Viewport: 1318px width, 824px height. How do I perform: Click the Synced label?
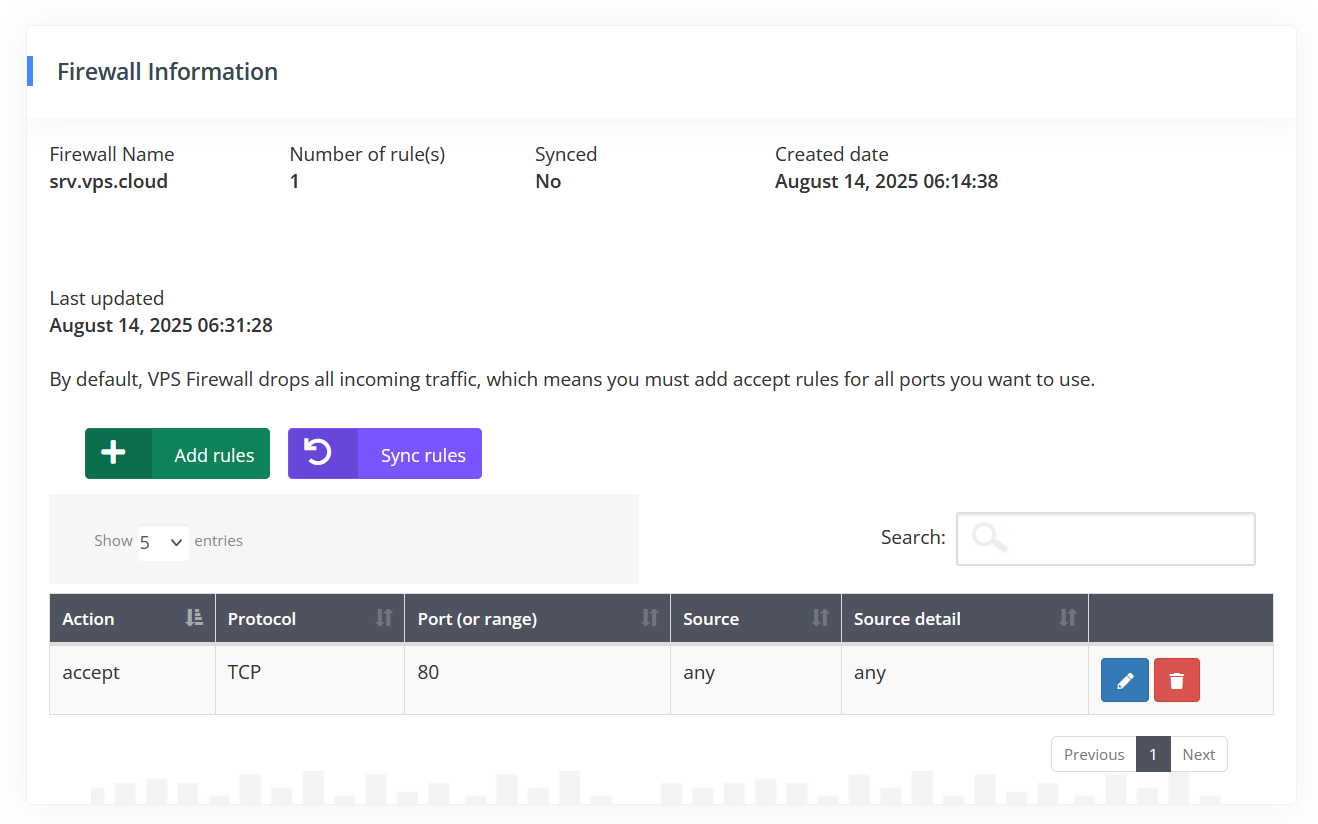pyautogui.click(x=566, y=154)
